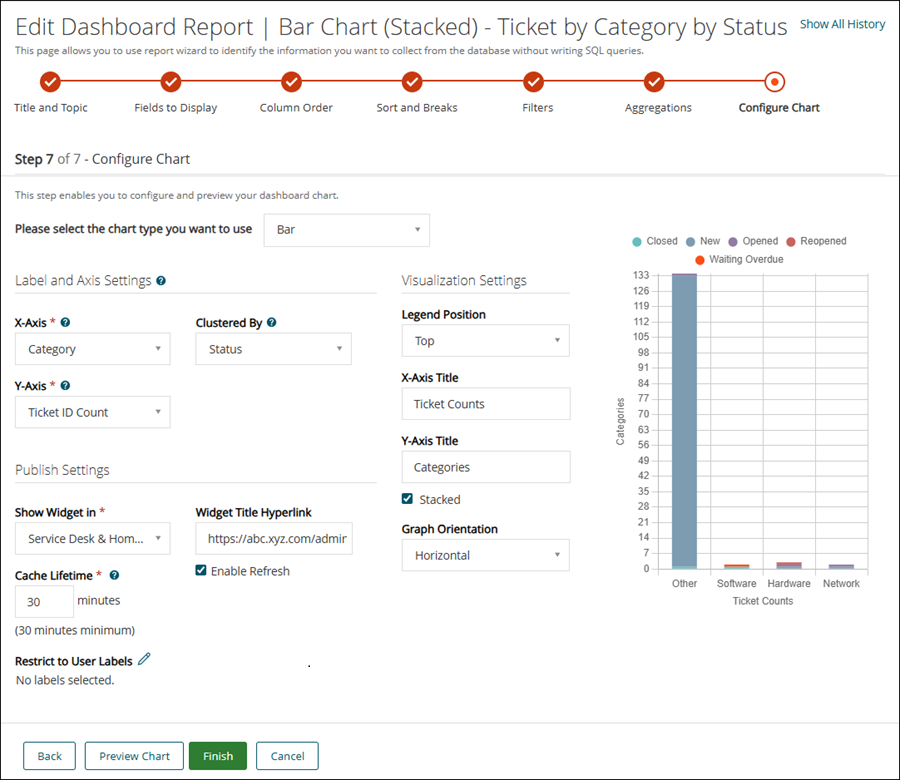This screenshot has height=780, width=900.
Task: Click pencil icon to edit user labels
Action: [144, 659]
